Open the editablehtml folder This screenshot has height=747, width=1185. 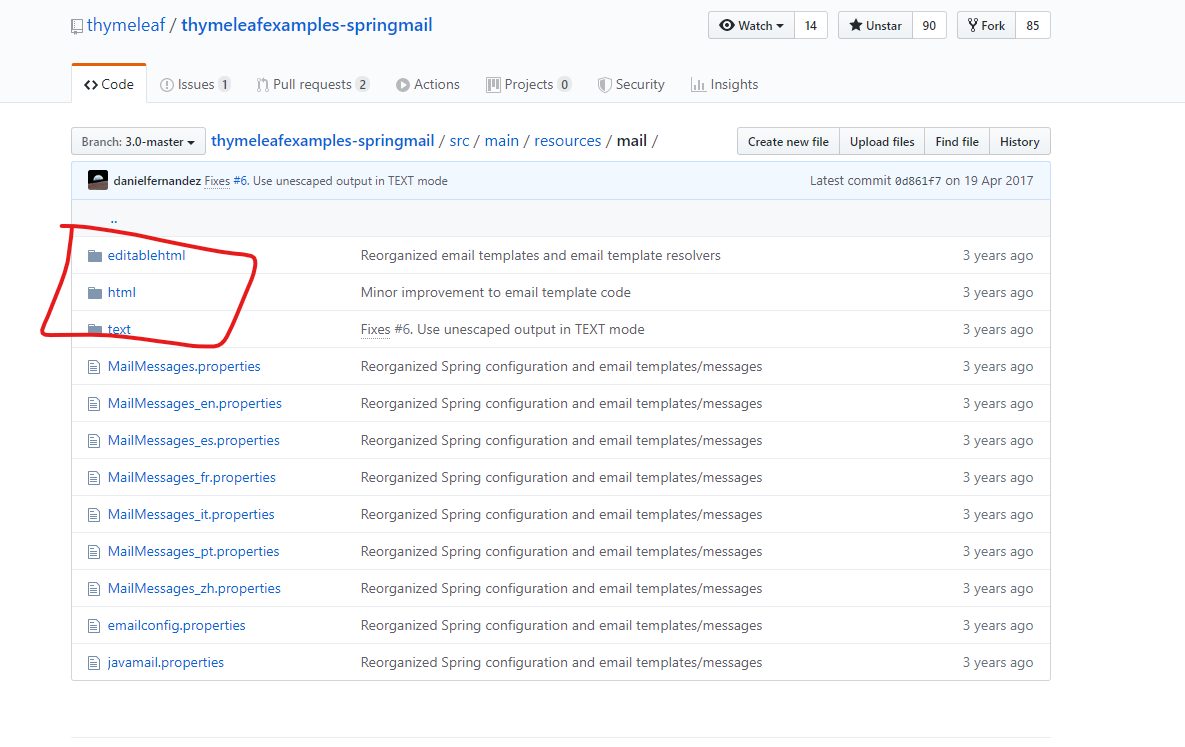coord(147,256)
